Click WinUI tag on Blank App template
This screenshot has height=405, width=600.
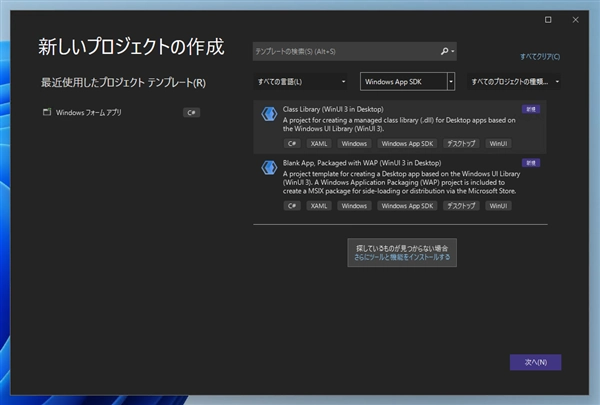click(x=498, y=206)
